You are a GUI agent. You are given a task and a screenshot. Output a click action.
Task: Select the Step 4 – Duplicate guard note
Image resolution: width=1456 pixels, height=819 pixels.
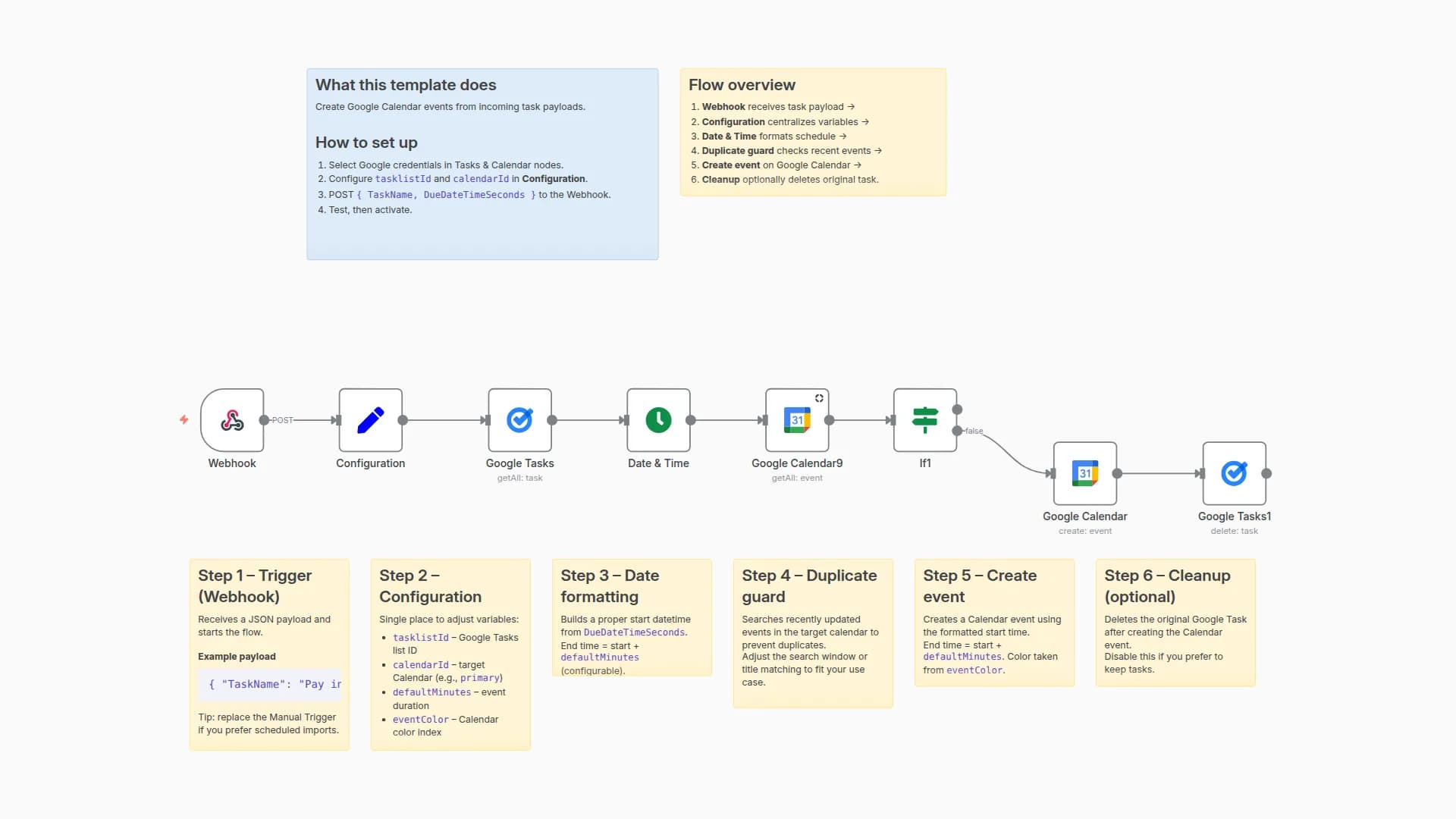click(x=813, y=633)
